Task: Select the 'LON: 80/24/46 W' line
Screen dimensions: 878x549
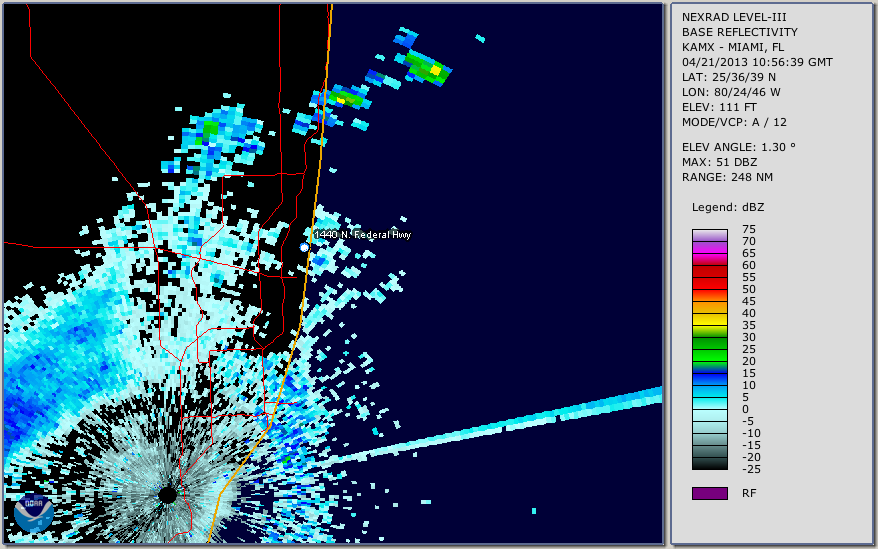Action: point(731,92)
